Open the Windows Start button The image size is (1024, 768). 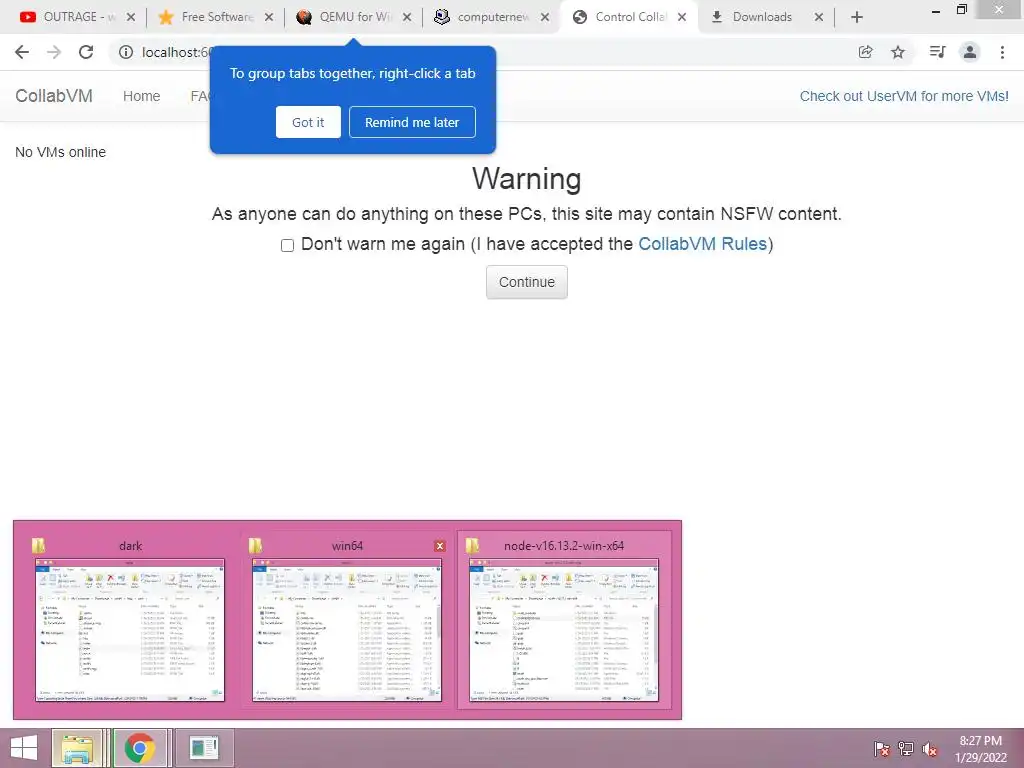point(24,748)
